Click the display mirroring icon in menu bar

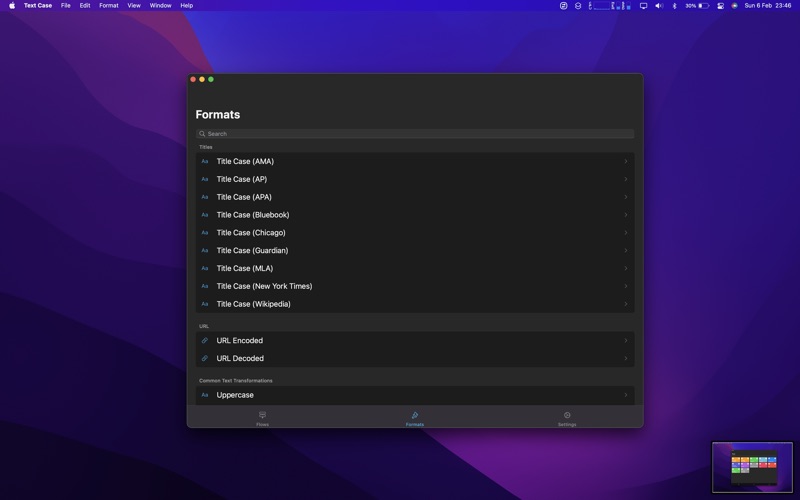(643, 6)
